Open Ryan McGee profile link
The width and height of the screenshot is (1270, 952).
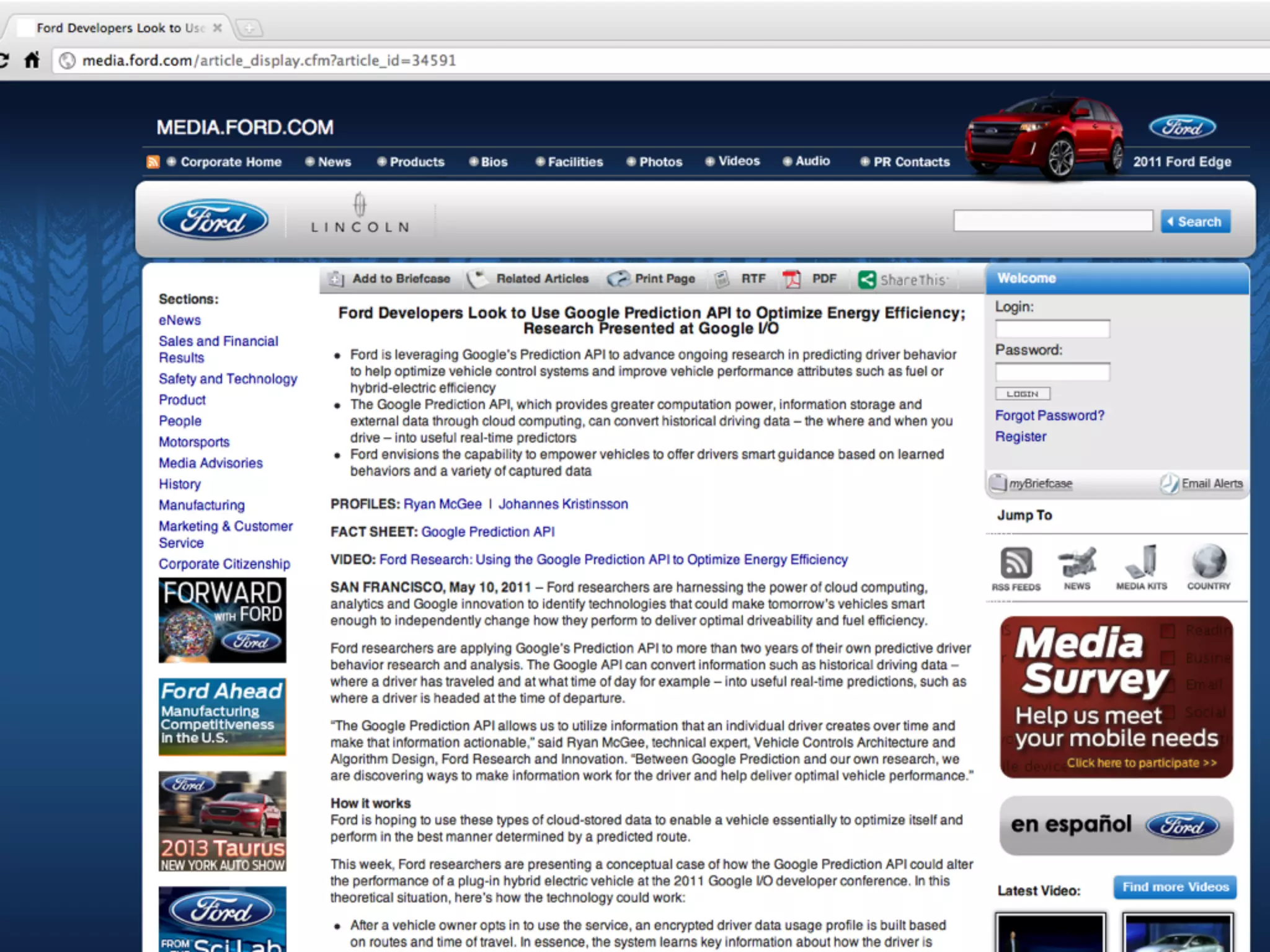point(443,504)
